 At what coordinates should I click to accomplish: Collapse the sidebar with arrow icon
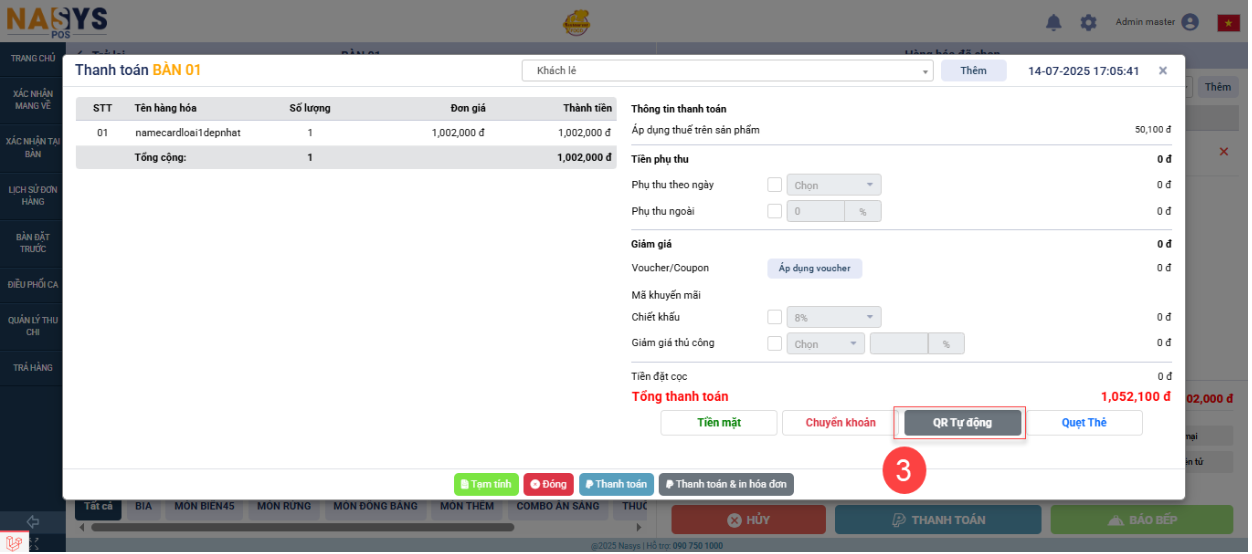32,522
